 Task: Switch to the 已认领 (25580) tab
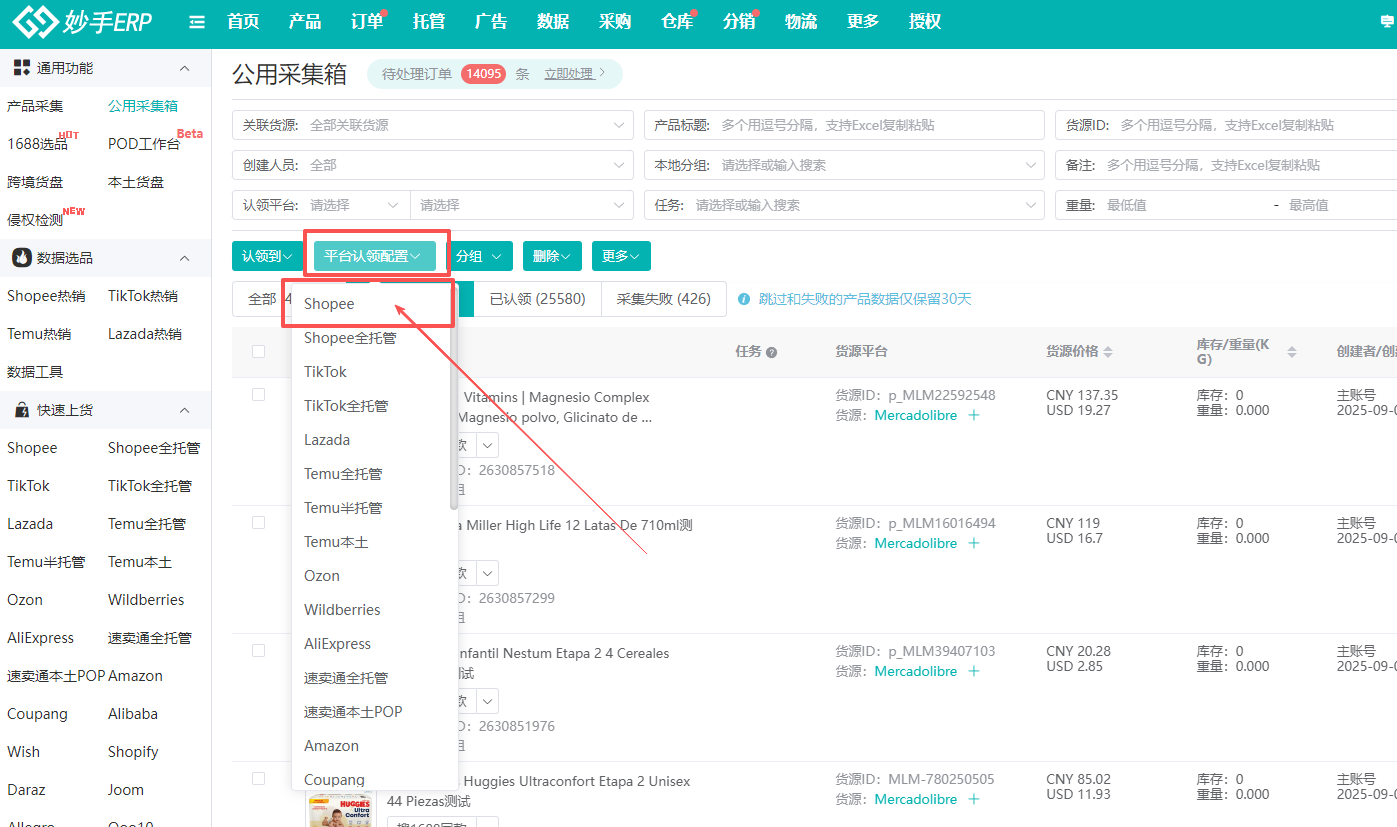(537, 299)
